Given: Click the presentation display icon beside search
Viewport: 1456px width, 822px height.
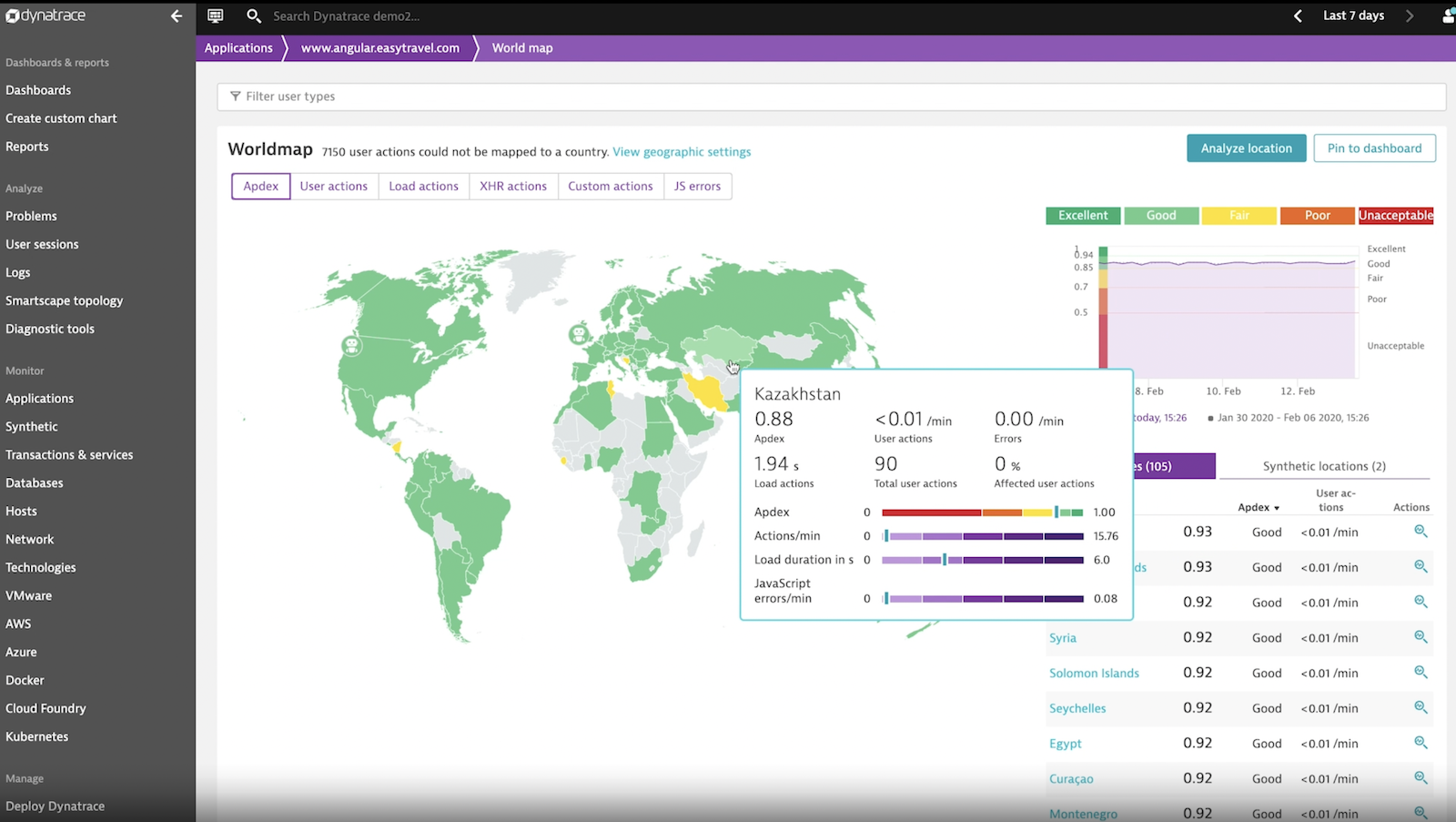Looking at the screenshot, I should 215,15.
